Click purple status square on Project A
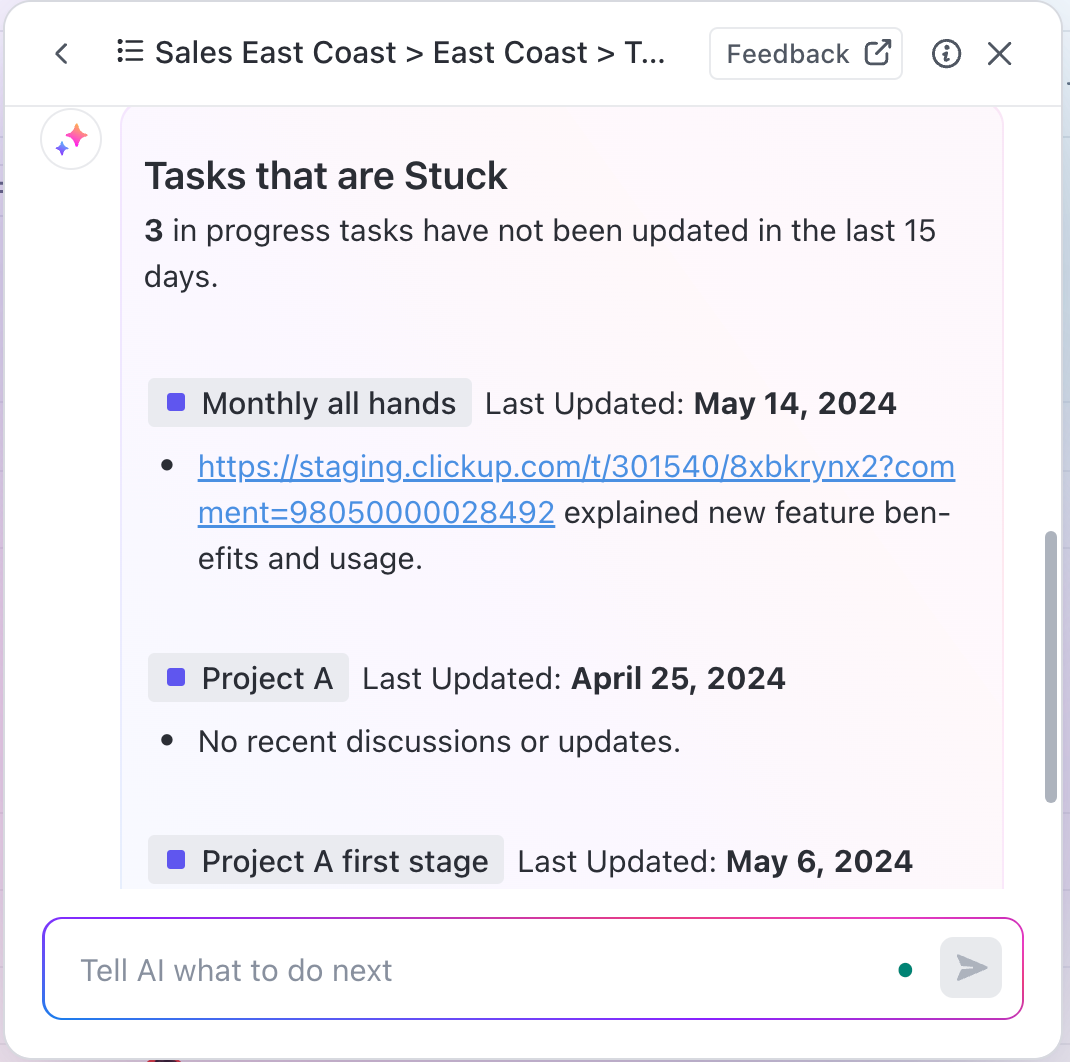 pyautogui.click(x=176, y=677)
